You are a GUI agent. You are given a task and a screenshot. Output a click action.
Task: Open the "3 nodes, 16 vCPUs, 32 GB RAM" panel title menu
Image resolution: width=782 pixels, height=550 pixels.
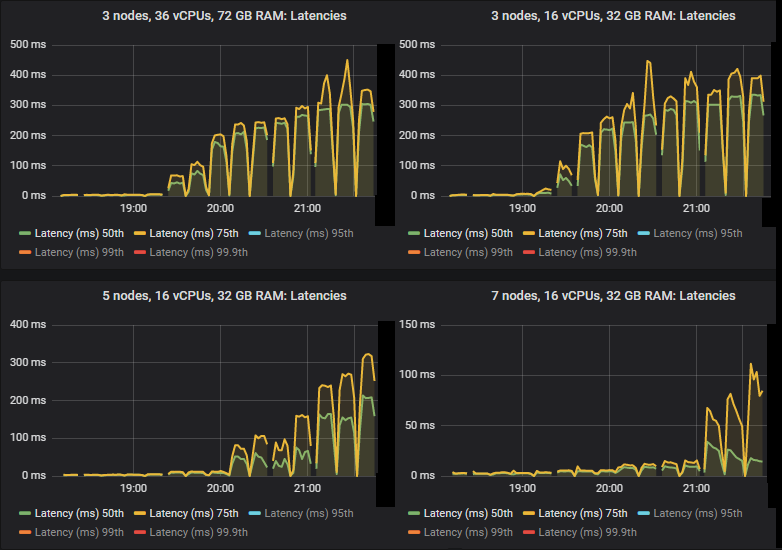584,16
